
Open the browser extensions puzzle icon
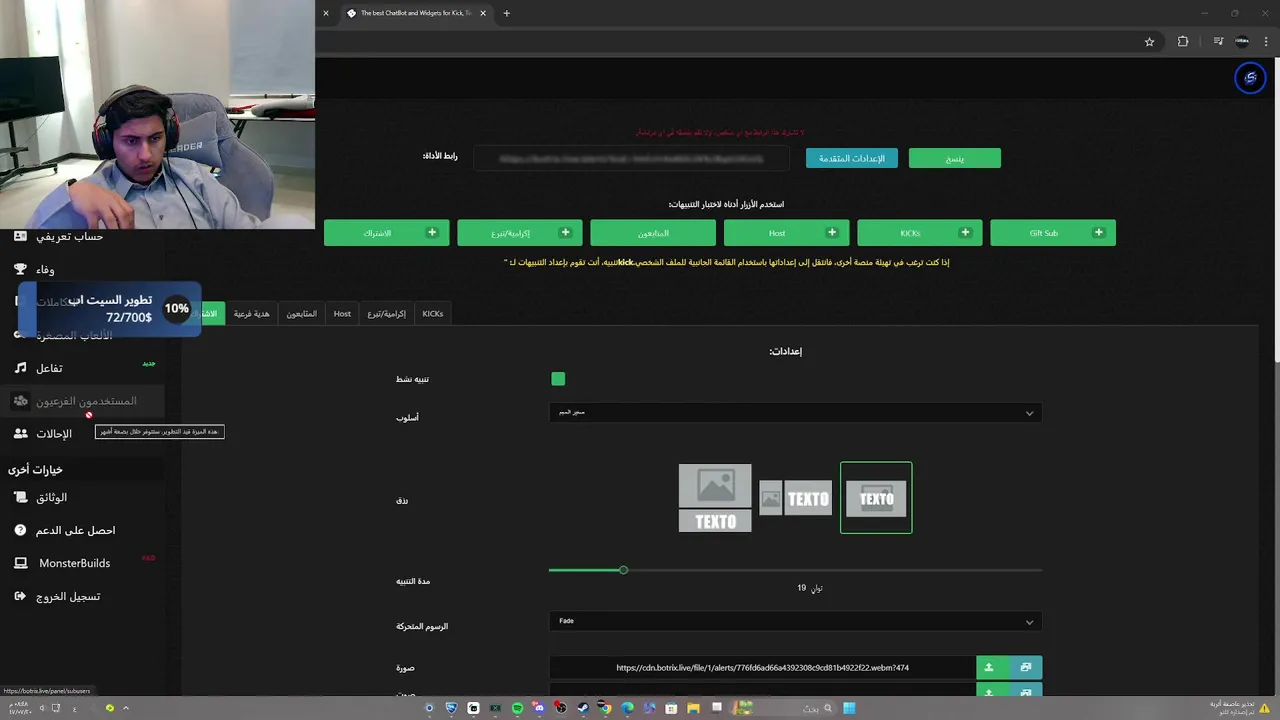pyautogui.click(x=1183, y=42)
